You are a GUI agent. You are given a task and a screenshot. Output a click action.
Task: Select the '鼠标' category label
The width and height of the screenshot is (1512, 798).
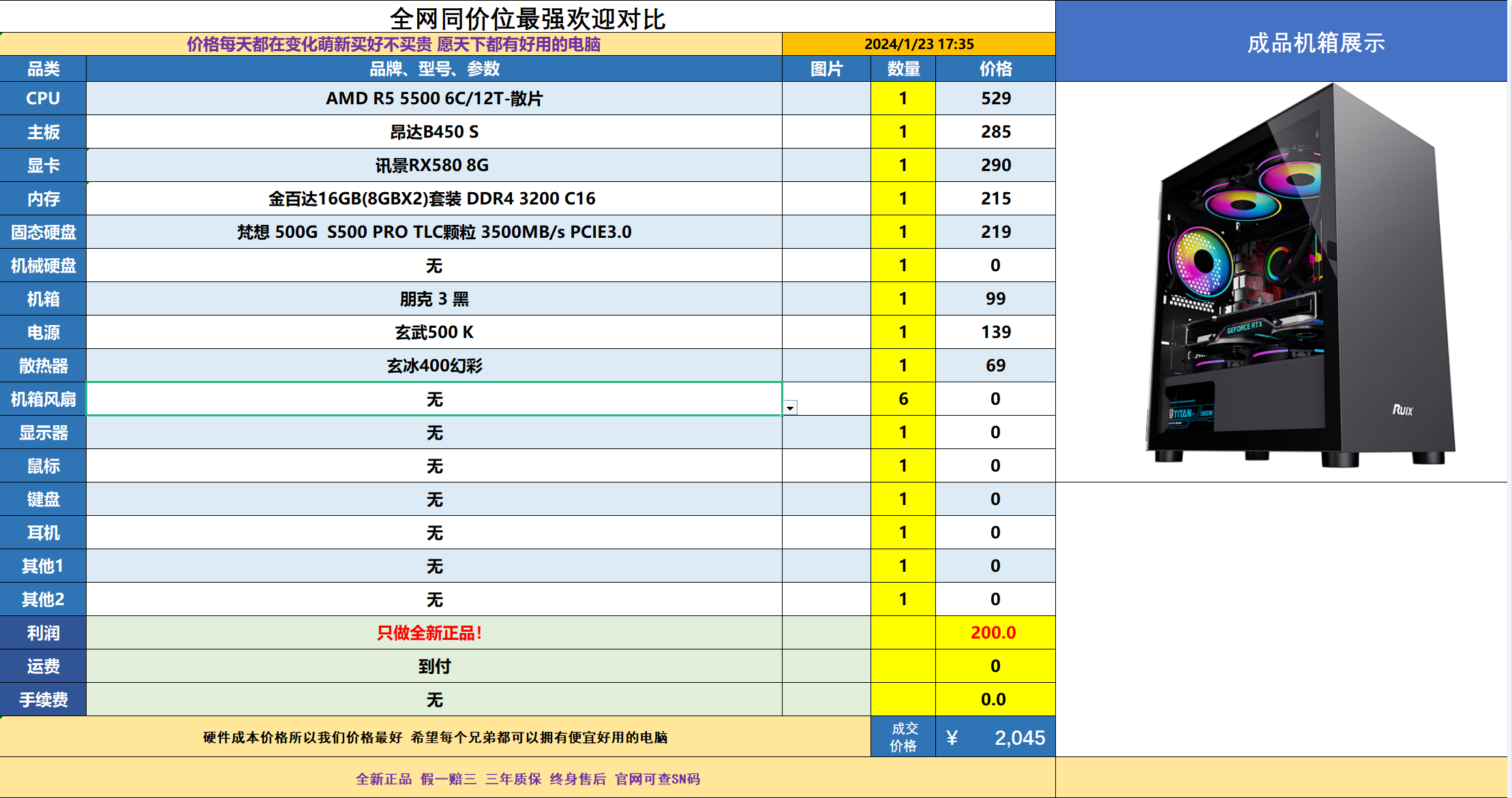(x=43, y=465)
